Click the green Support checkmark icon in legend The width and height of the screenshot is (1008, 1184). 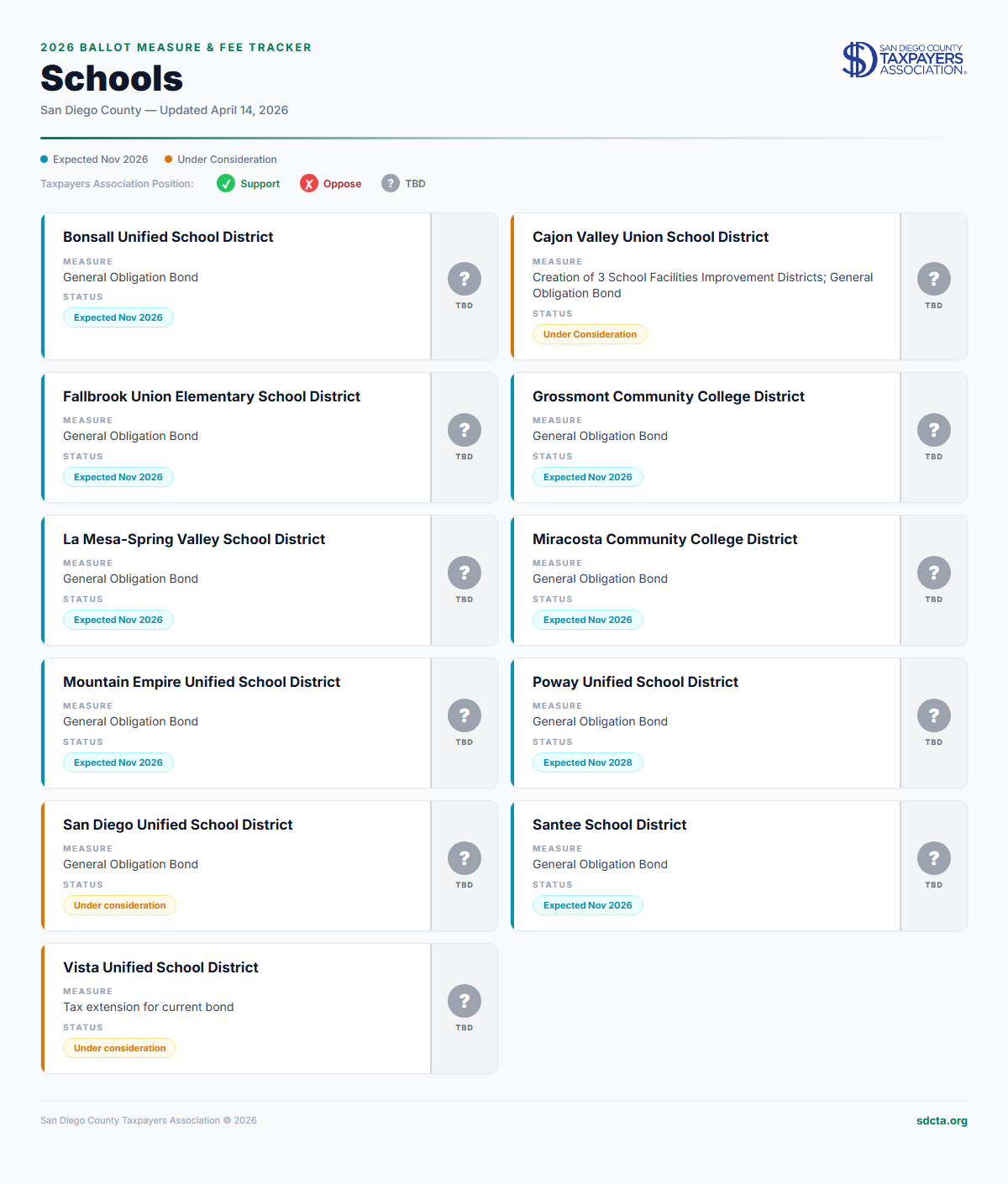[x=226, y=183]
